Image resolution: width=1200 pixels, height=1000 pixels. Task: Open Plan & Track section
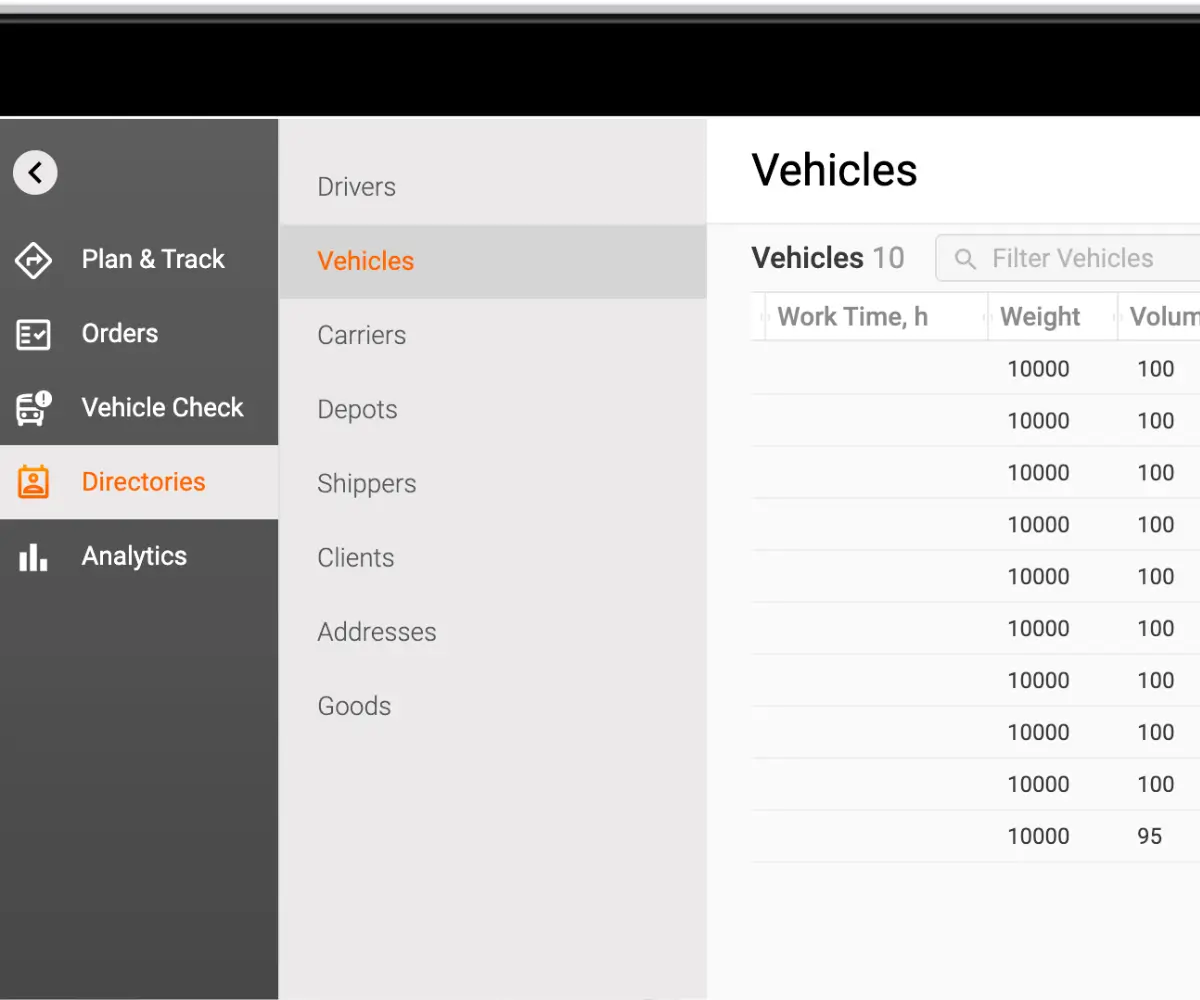(139, 260)
